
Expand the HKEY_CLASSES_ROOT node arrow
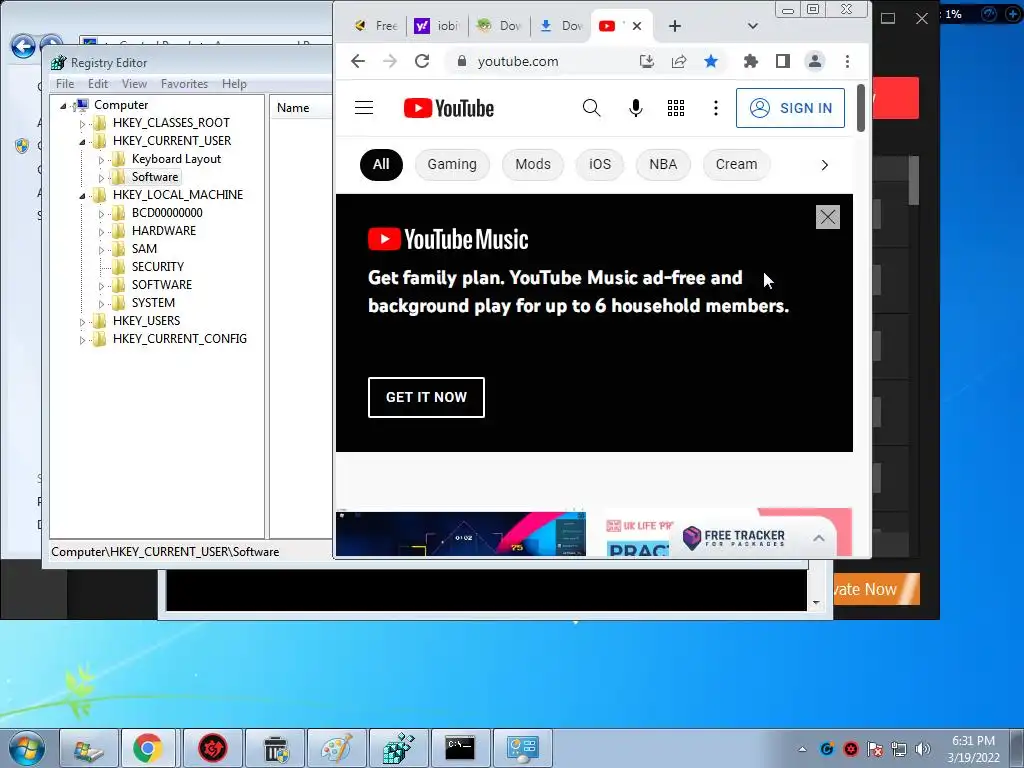pos(82,123)
